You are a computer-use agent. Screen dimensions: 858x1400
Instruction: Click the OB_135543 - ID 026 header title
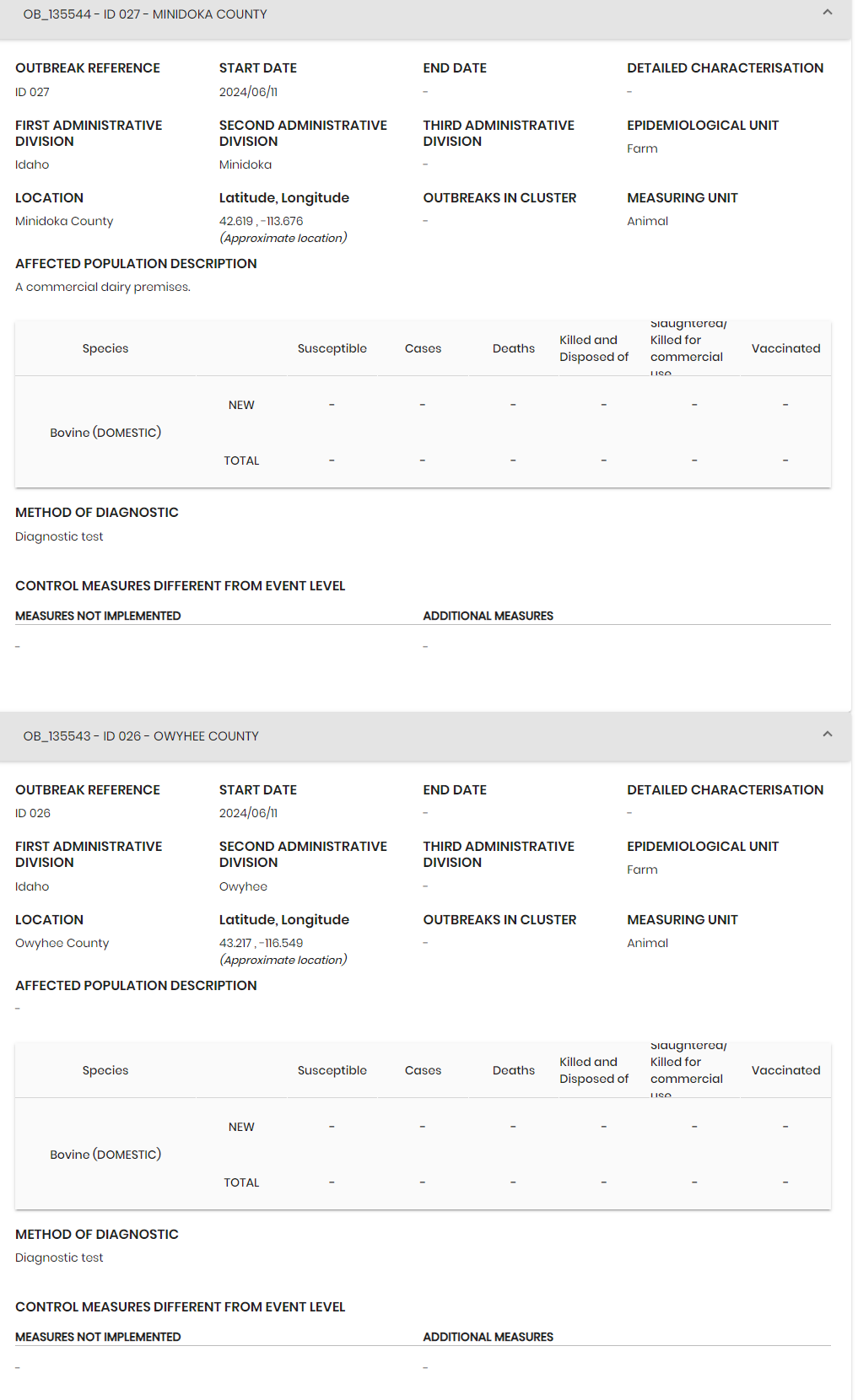tap(141, 736)
